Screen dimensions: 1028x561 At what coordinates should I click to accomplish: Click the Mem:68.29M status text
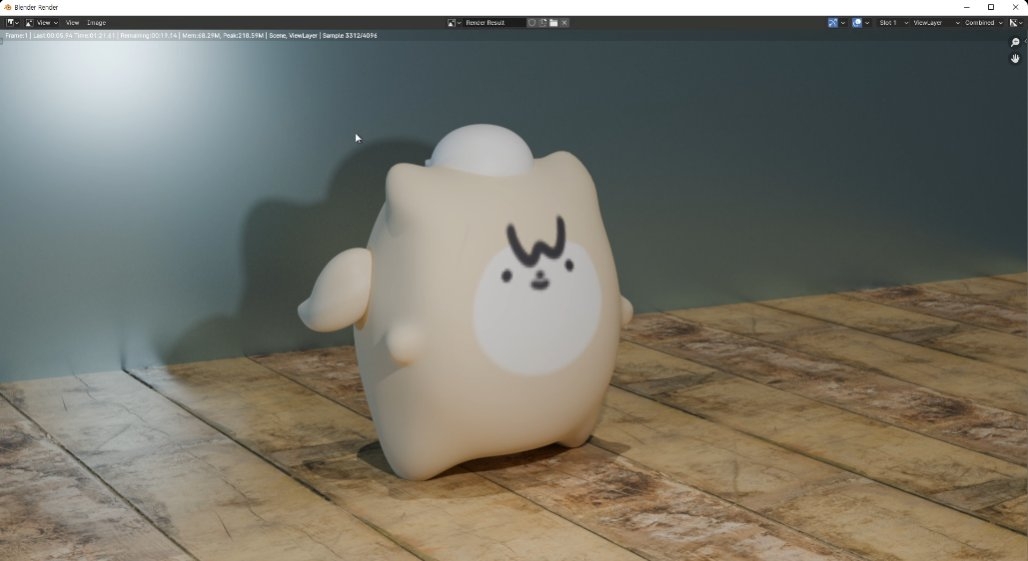click(x=200, y=35)
